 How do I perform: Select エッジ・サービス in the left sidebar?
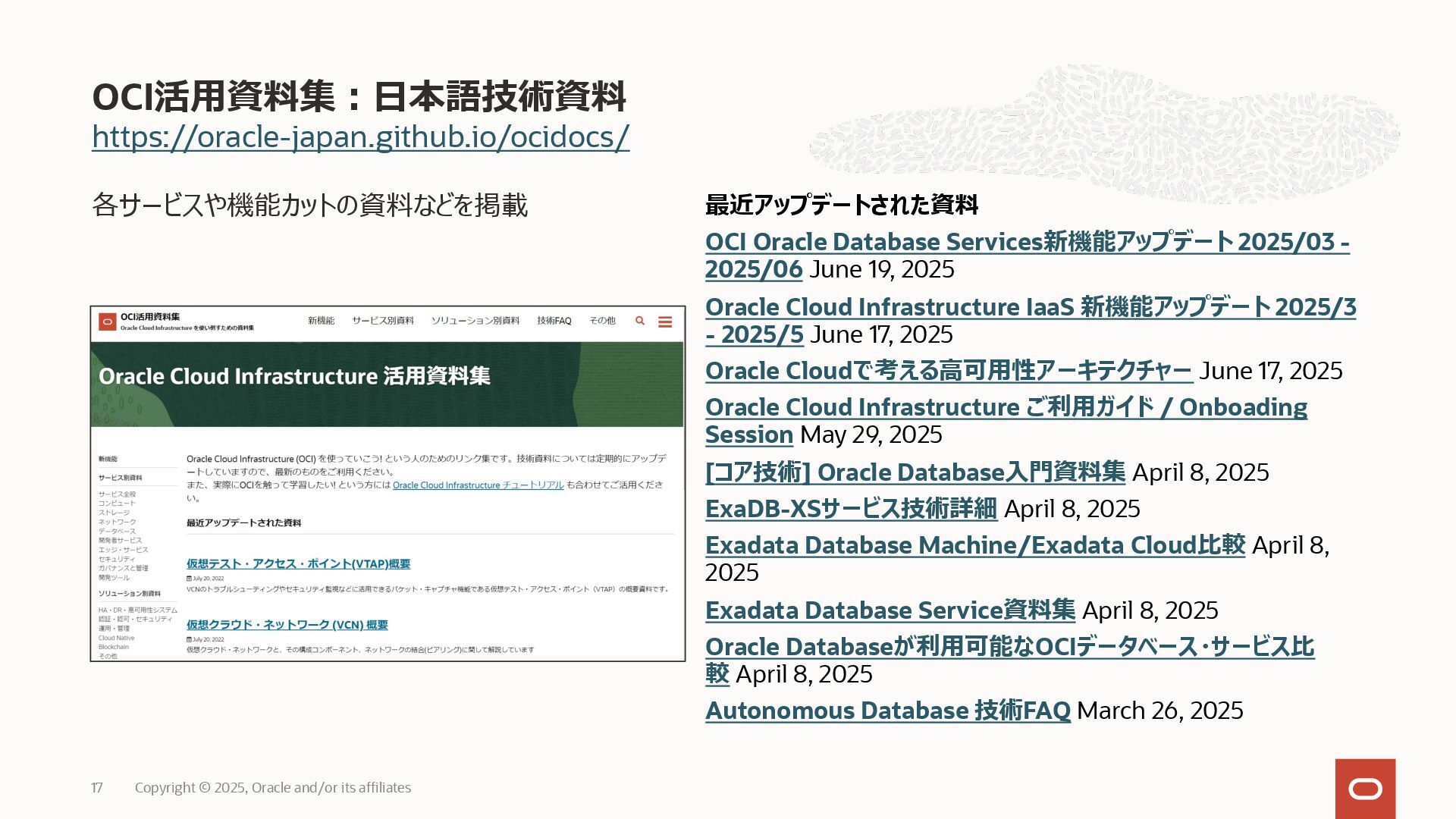(x=123, y=550)
